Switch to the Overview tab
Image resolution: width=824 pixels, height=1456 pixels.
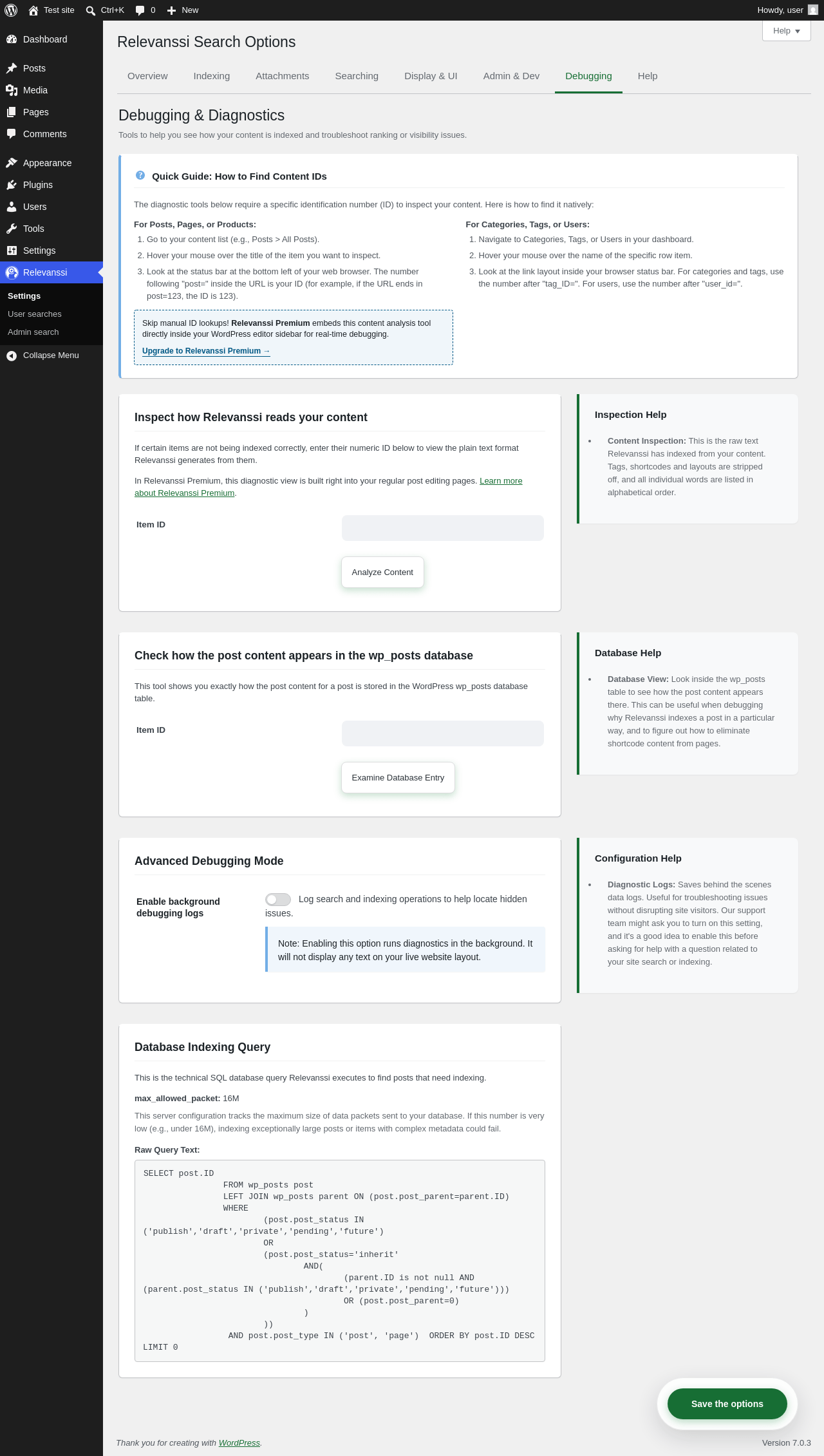pyautogui.click(x=147, y=76)
